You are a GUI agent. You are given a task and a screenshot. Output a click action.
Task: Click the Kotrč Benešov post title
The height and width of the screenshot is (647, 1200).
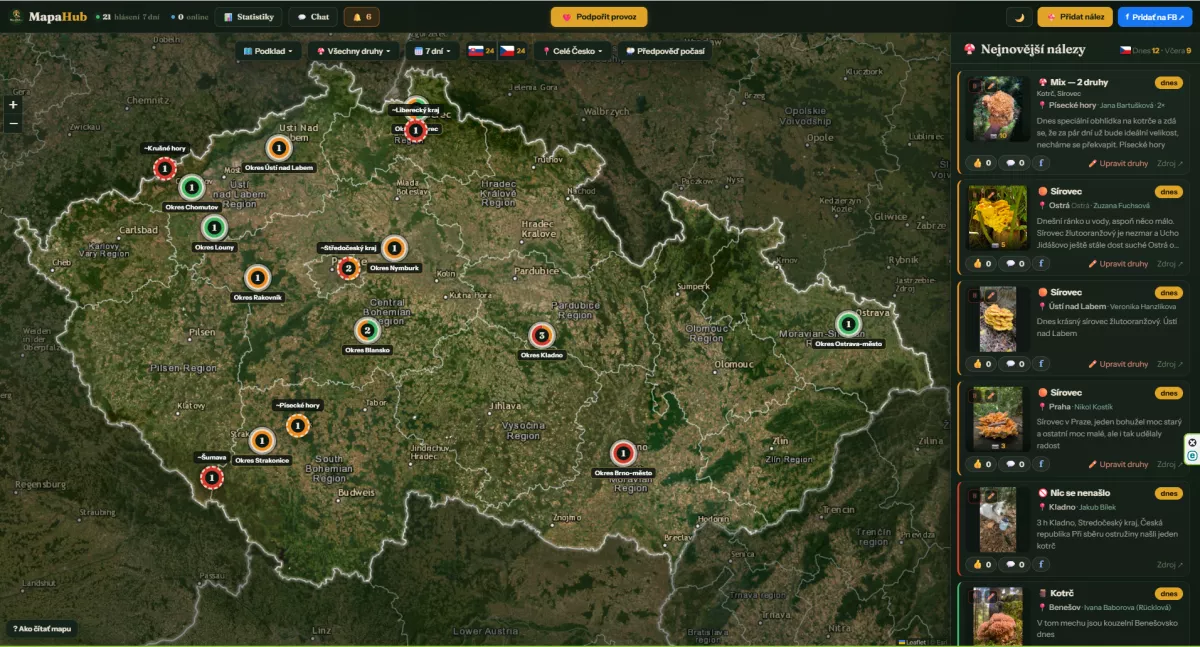(1062, 593)
